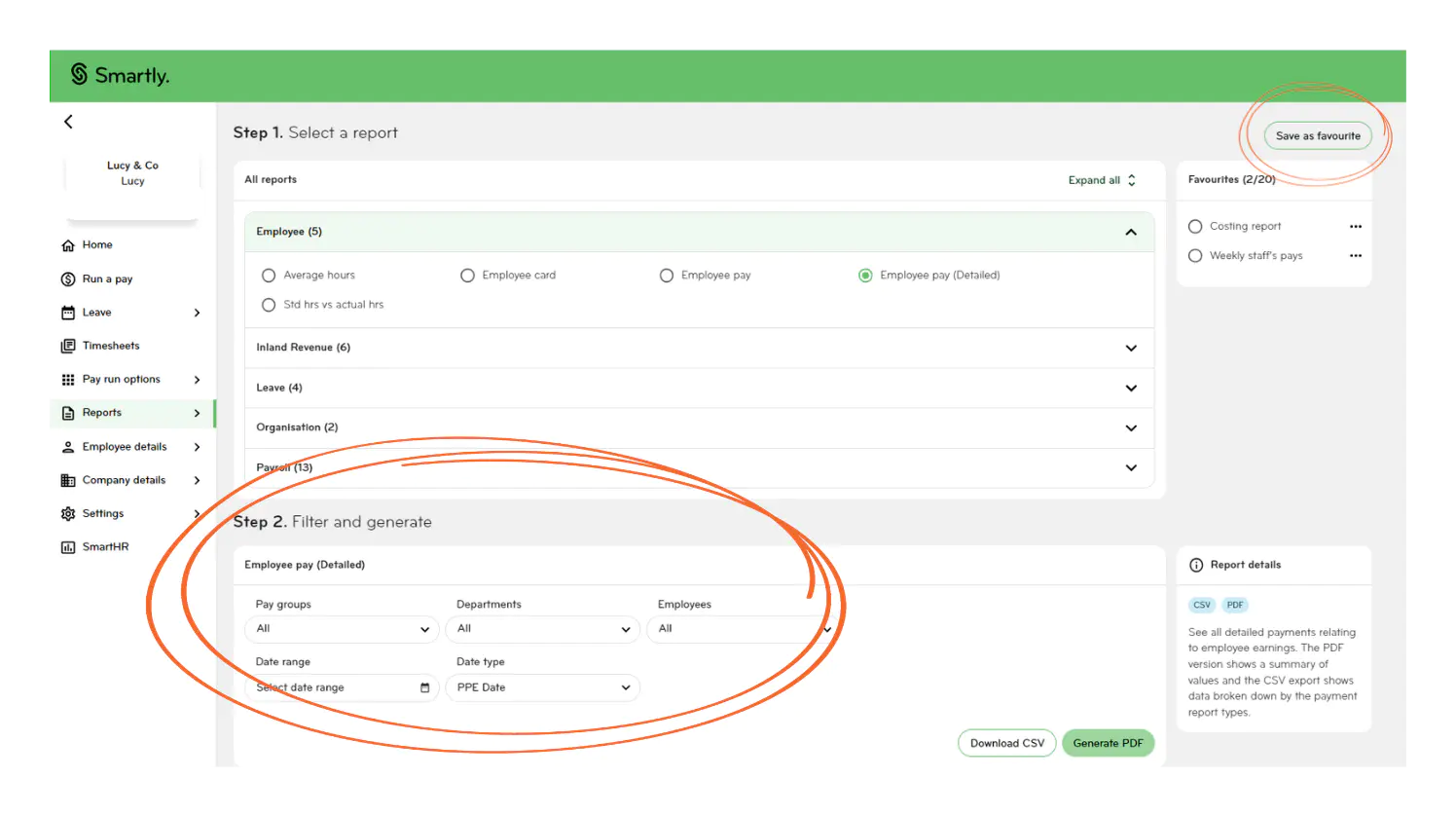Click the back arrow above the sidebar
1456x816 pixels.
click(67, 122)
